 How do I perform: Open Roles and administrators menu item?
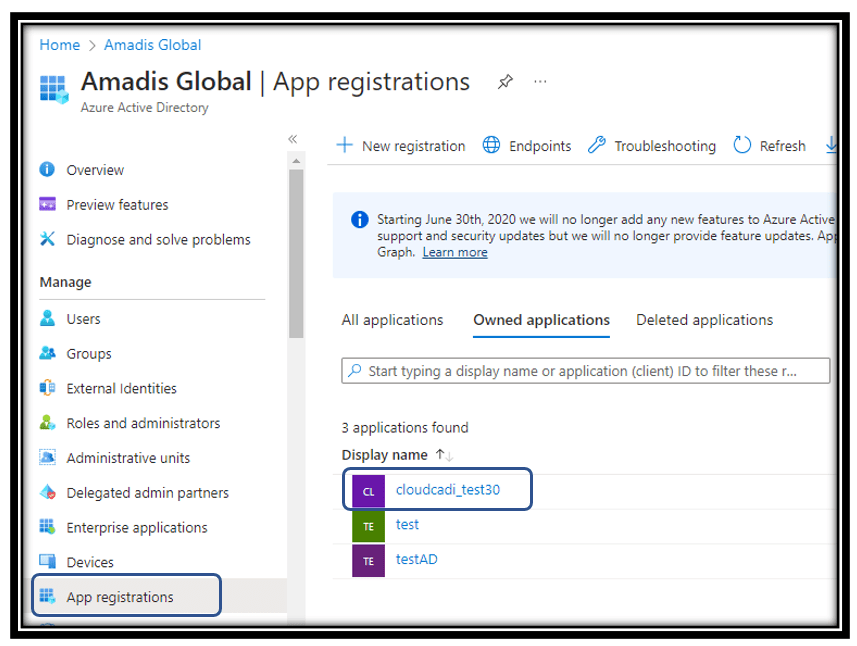click(143, 423)
